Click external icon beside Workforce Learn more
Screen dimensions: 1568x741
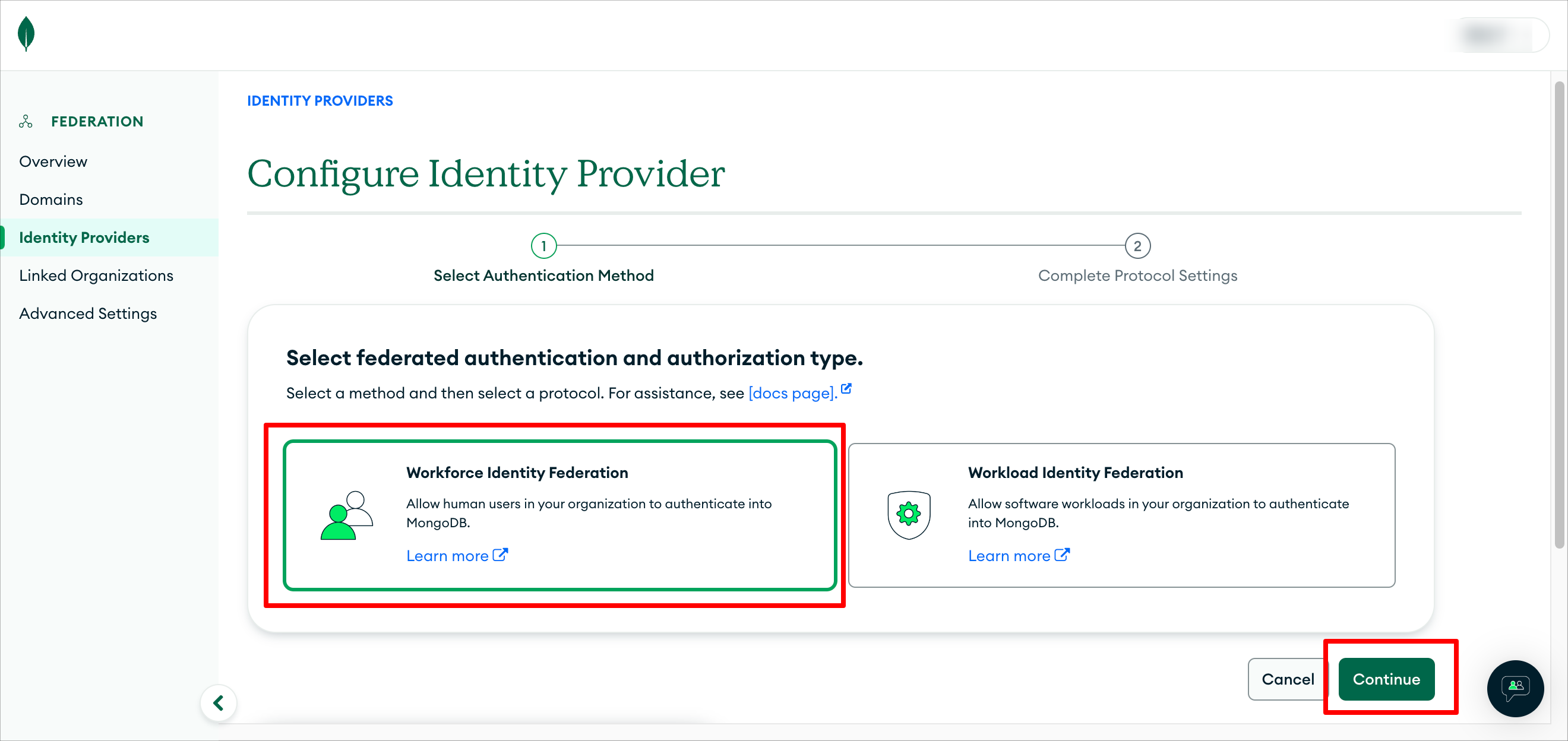click(x=500, y=555)
